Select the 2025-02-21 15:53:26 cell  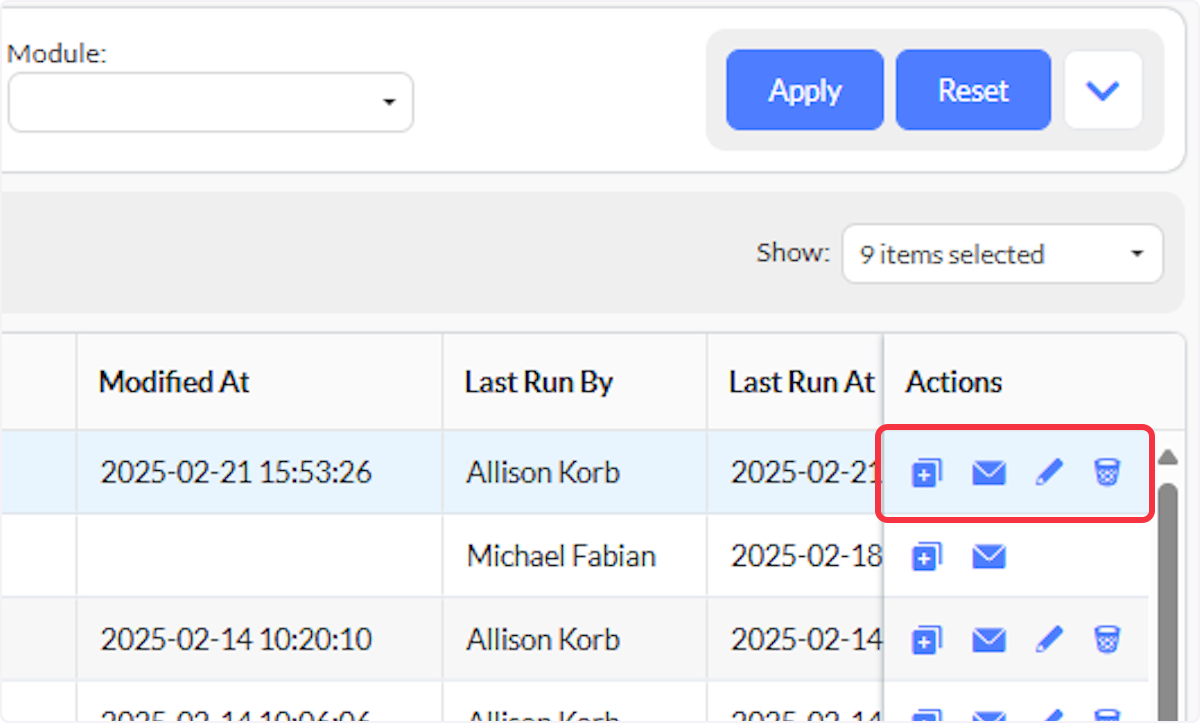tap(259, 472)
